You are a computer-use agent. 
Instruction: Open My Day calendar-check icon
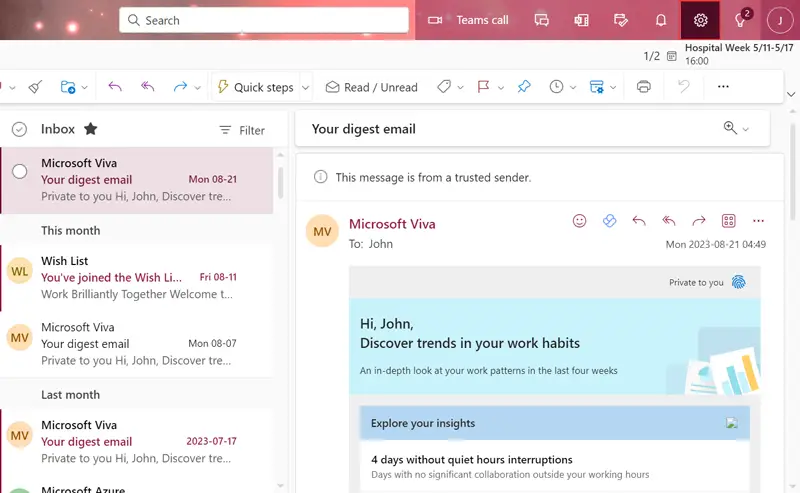(621, 20)
